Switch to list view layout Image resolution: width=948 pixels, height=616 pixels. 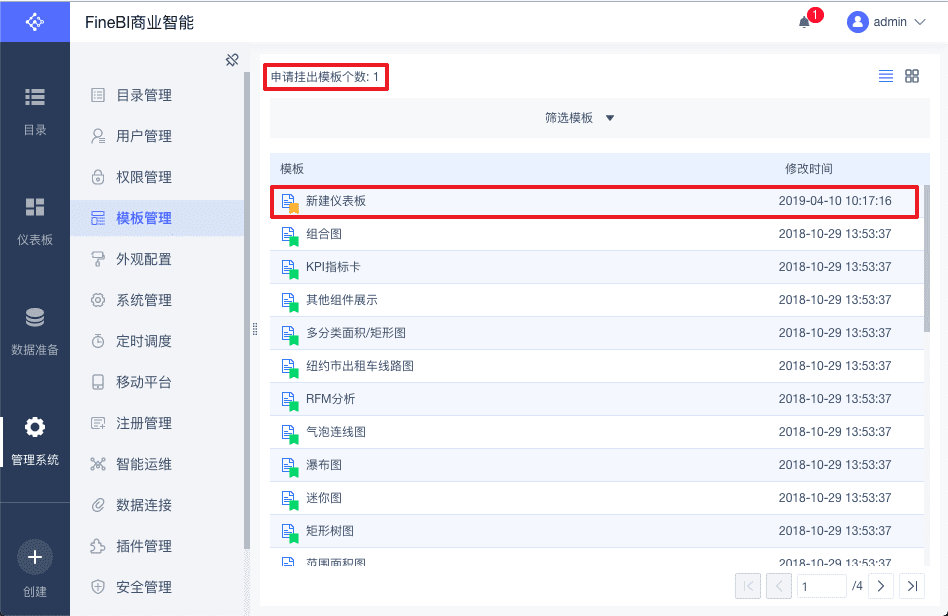click(x=886, y=76)
